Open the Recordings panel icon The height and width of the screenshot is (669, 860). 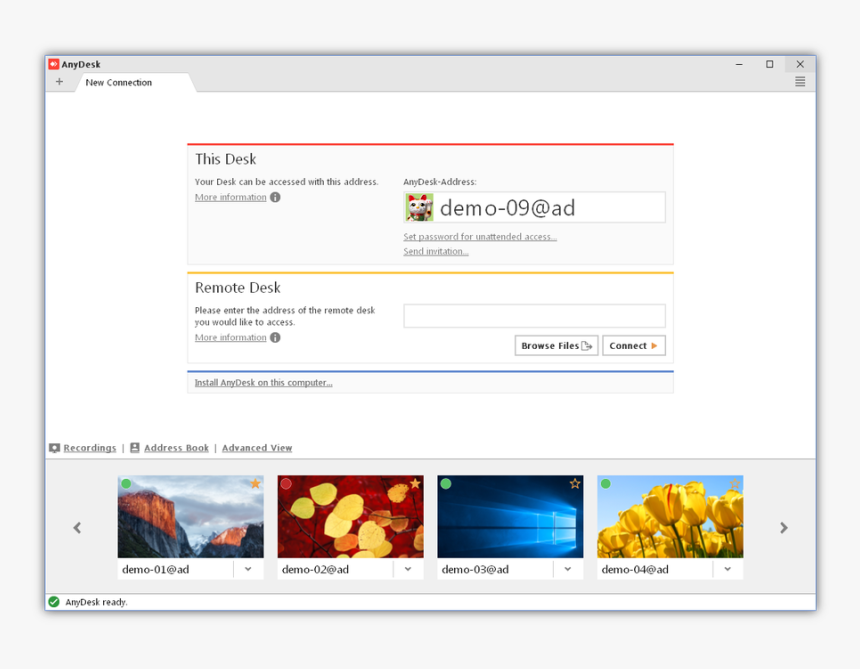[x=54, y=447]
